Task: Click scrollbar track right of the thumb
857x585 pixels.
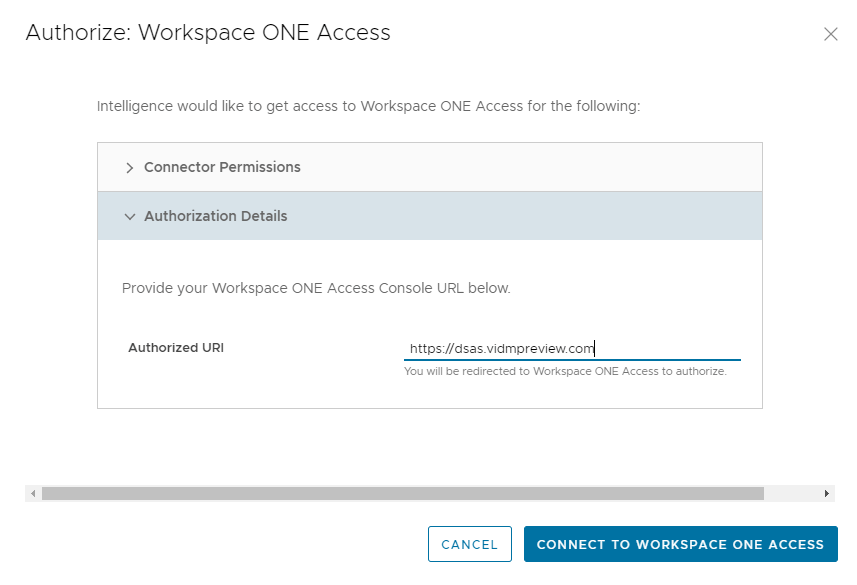Action: 792,494
